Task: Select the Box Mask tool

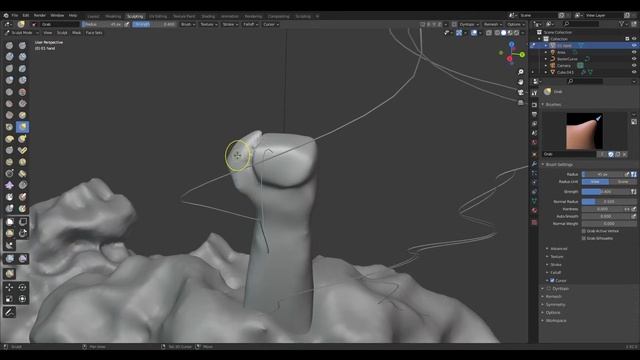Action: tap(10, 222)
